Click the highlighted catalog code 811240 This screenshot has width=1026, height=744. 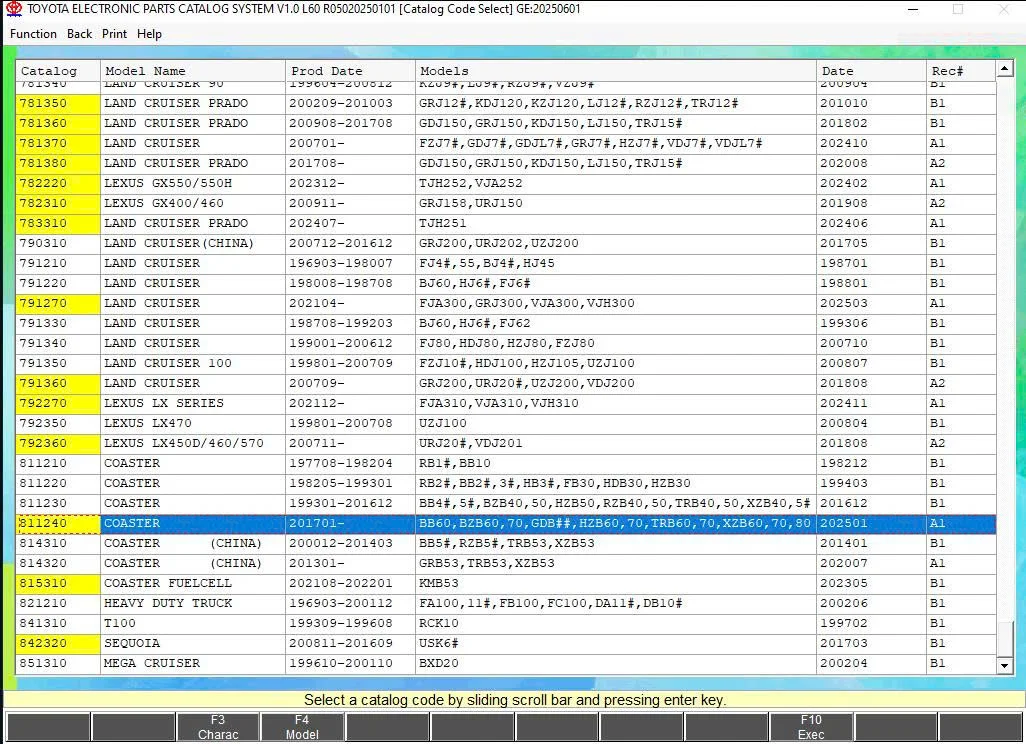coord(58,523)
